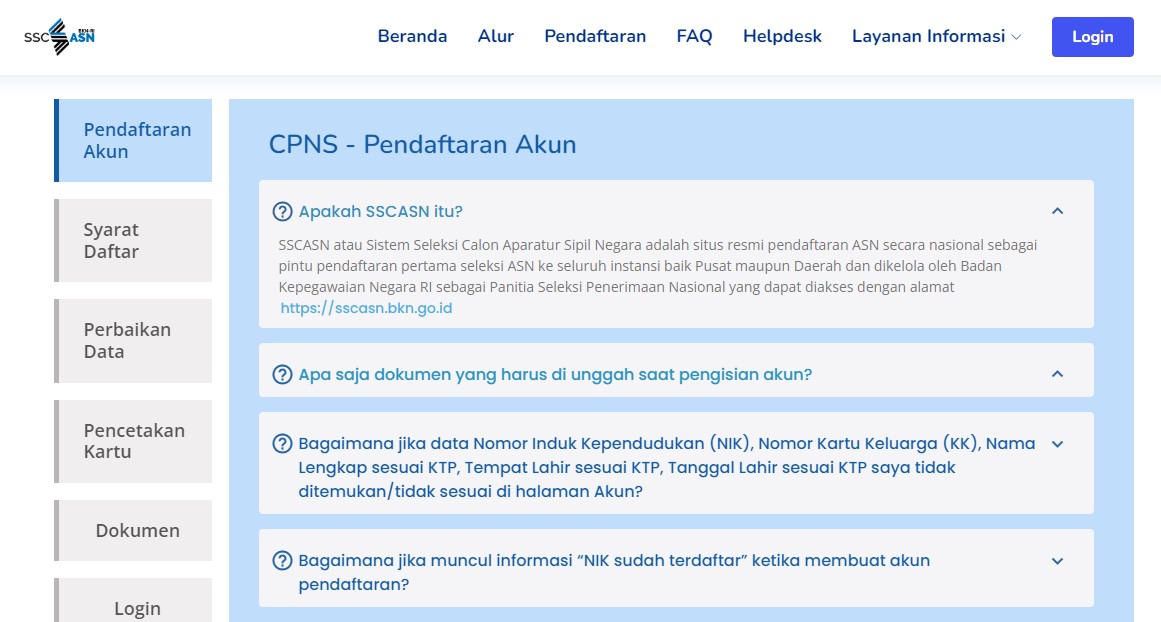Click question mark icon beside Apakah SSCASN itu

point(282,212)
